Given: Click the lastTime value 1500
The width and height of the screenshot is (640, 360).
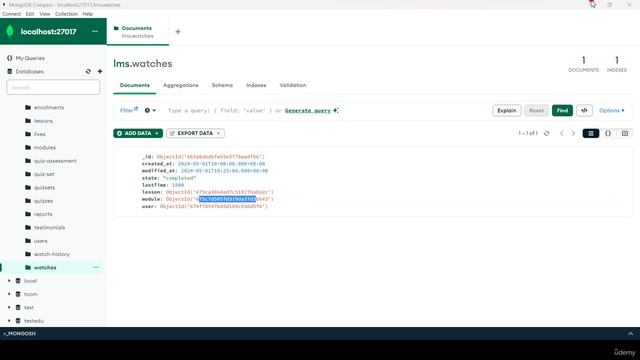Looking at the screenshot, I should pyautogui.click(x=178, y=185).
